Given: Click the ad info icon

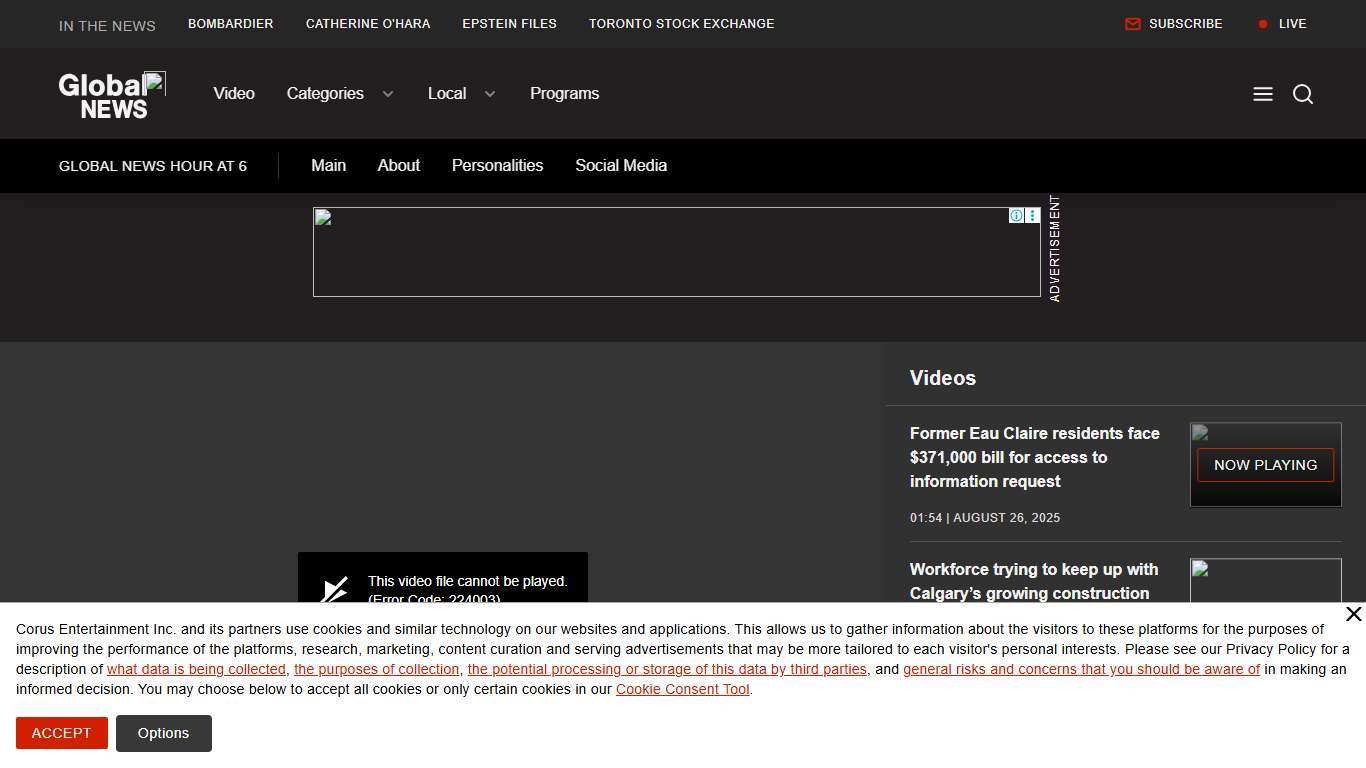Looking at the screenshot, I should coord(1016,216).
